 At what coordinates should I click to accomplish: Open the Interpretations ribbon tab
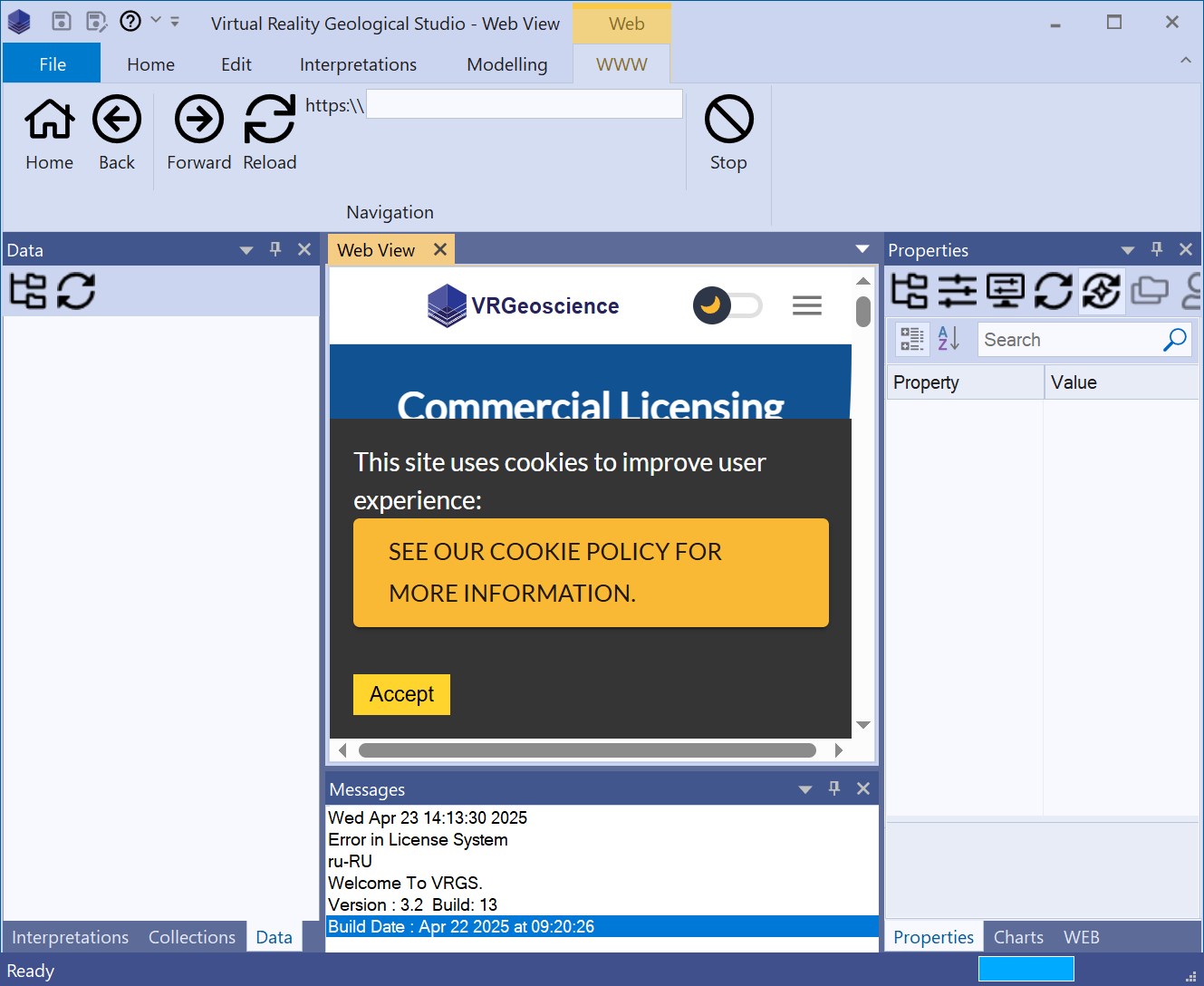click(358, 64)
